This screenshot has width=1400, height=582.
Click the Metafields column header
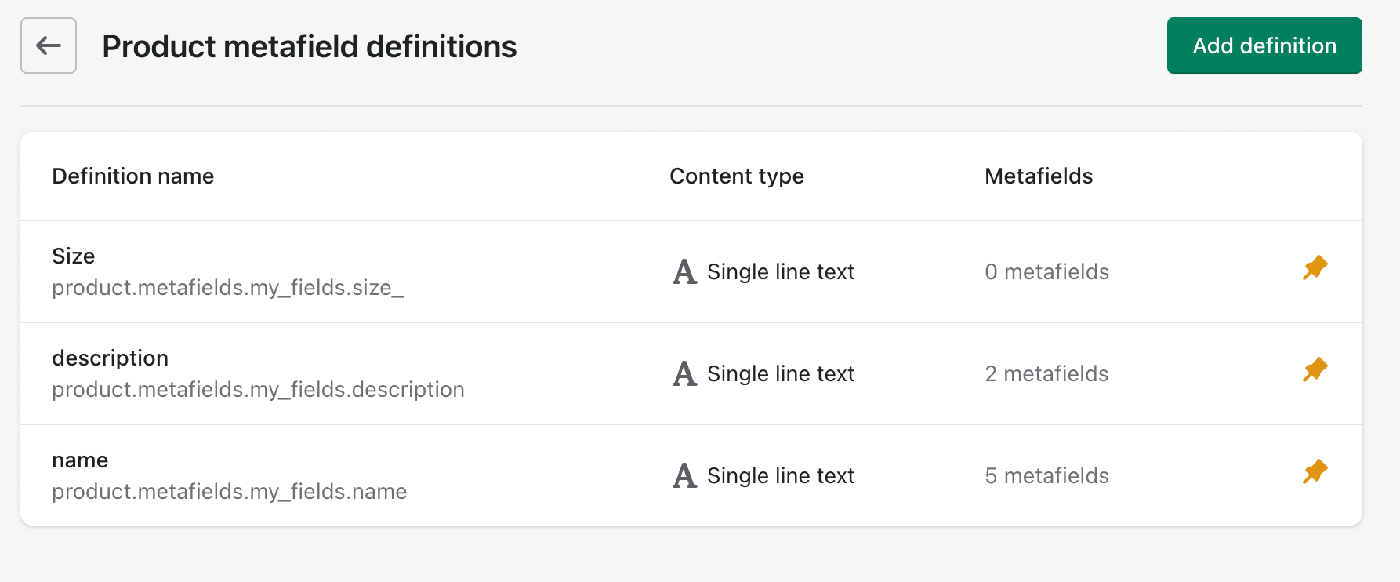click(x=1039, y=177)
